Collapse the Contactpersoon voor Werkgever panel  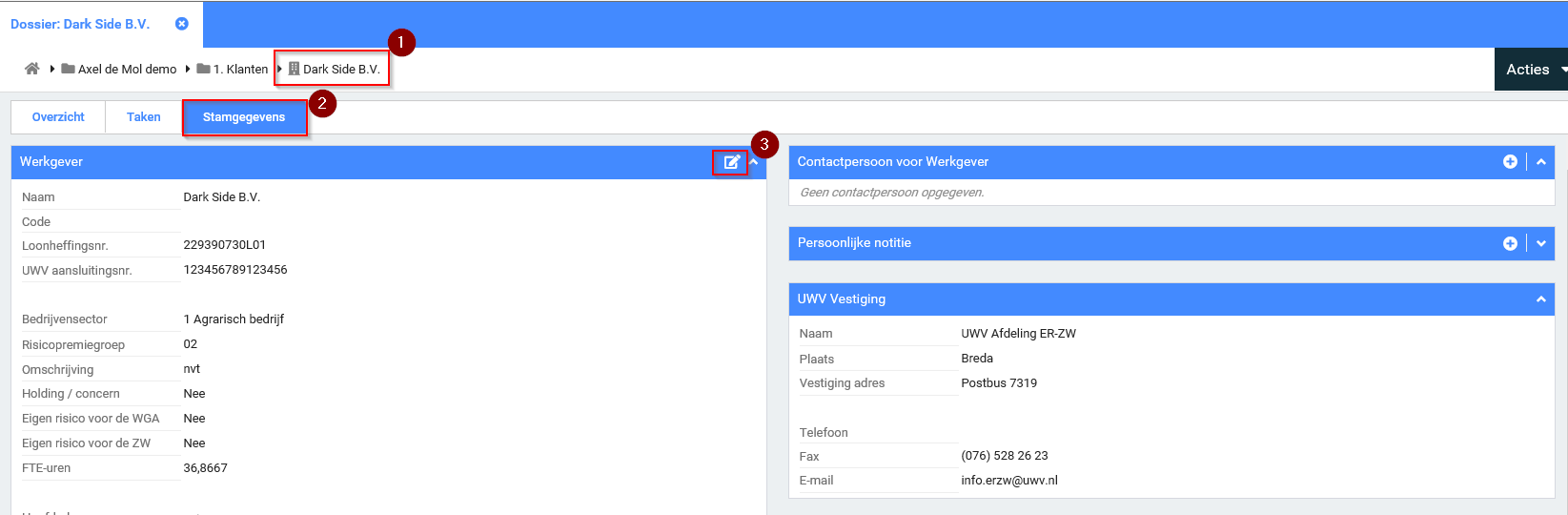click(x=1540, y=162)
